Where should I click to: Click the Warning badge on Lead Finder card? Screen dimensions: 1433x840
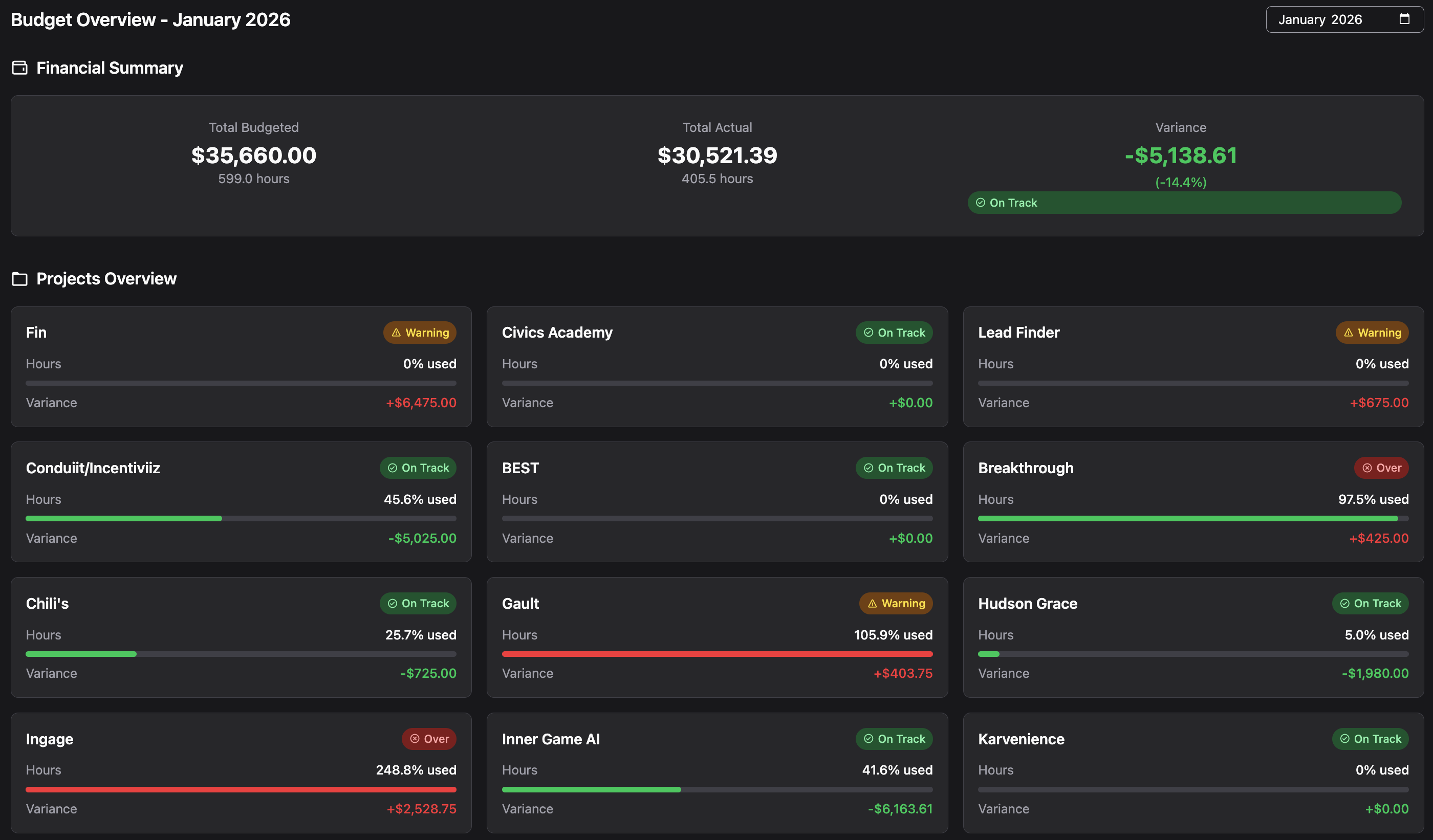click(x=1372, y=333)
